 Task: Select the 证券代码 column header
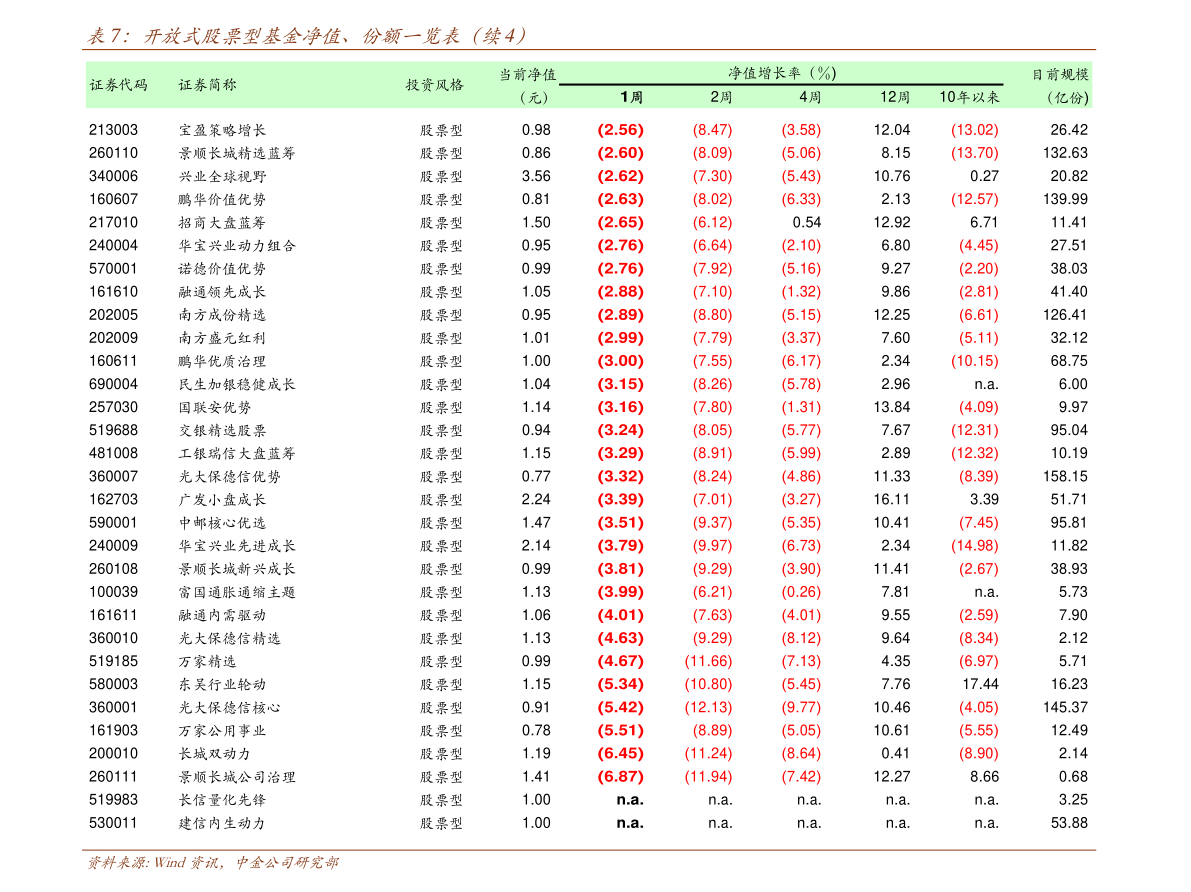point(118,85)
